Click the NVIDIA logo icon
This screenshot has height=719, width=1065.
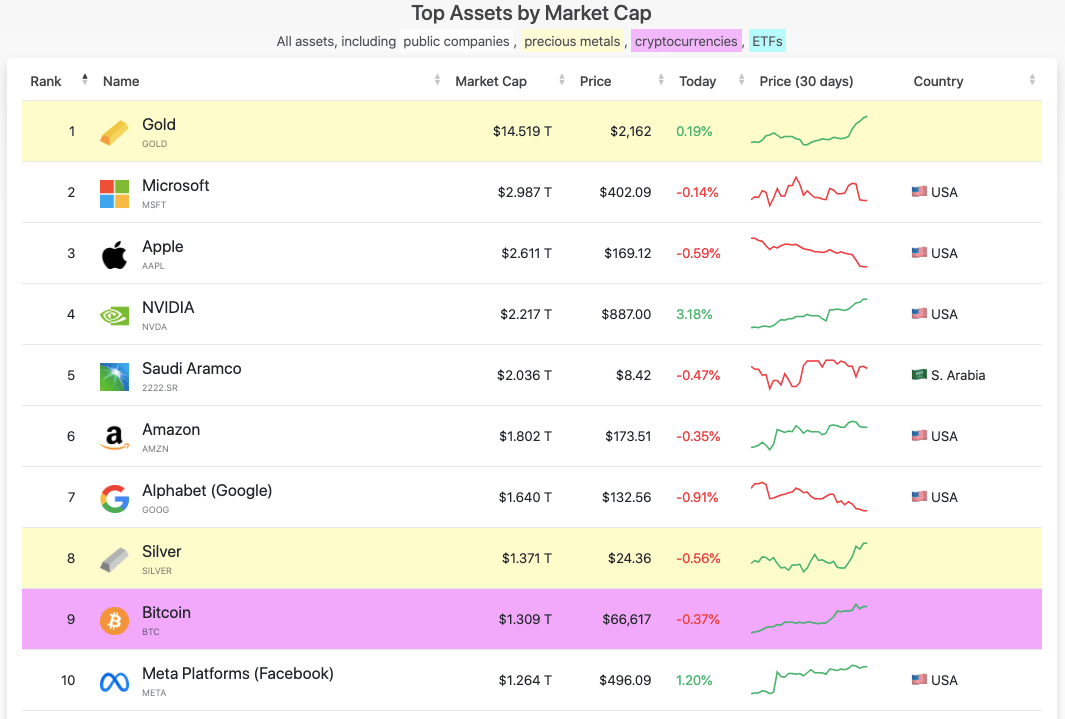point(114,316)
